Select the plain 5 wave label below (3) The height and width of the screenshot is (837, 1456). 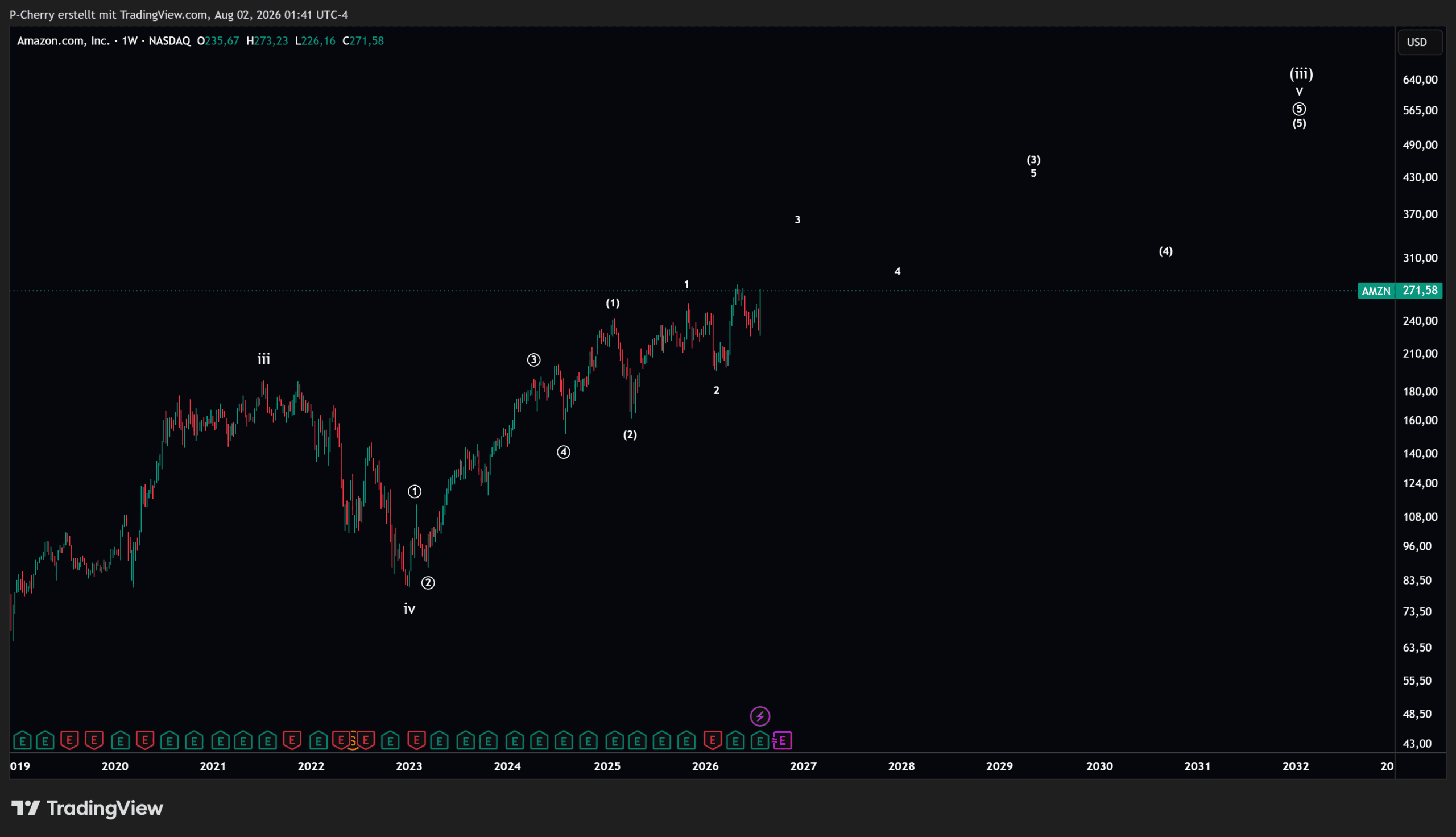[1033, 173]
